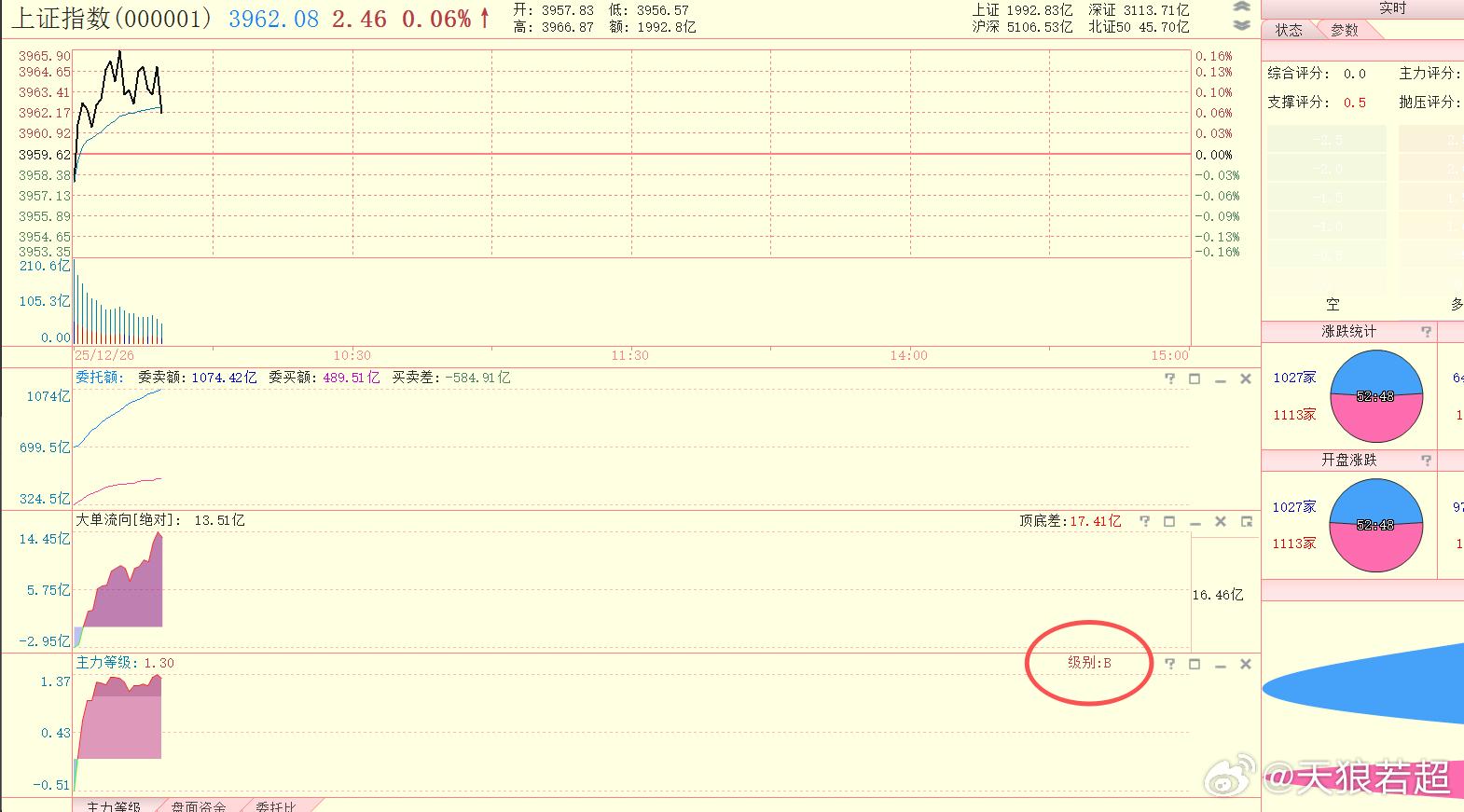Screen dimensions: 1464x812
Task: Click the 顶底差 value 17.41亿
Action: pos(1095,521)
